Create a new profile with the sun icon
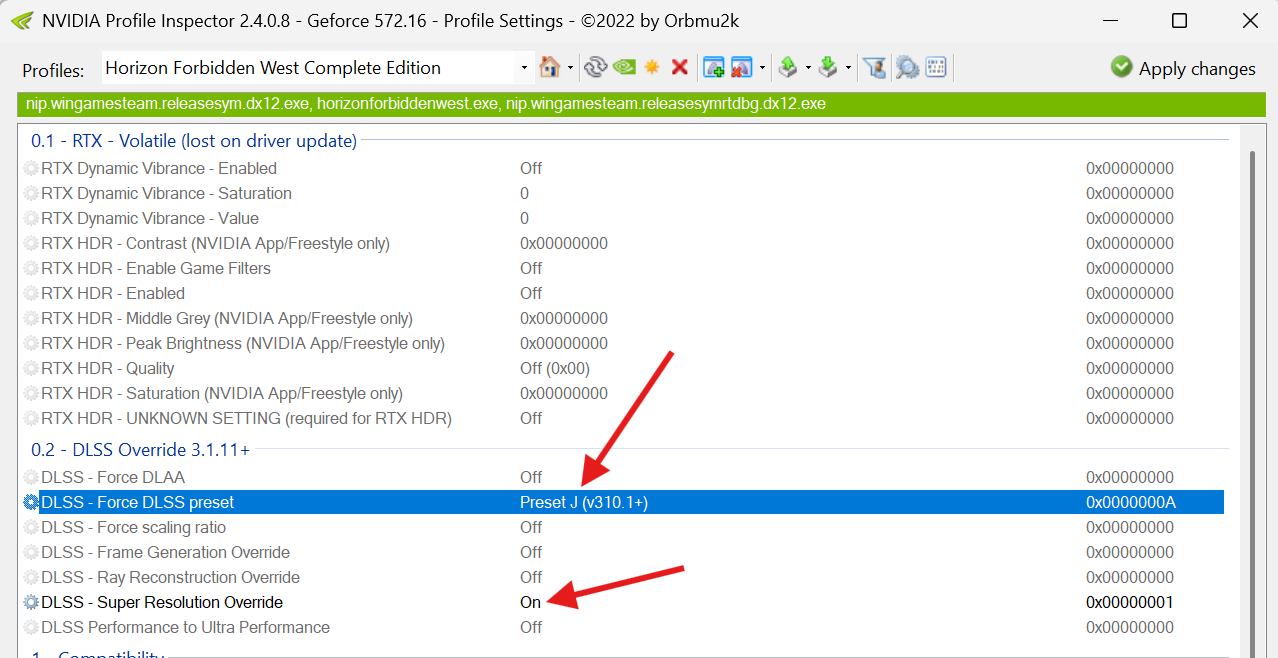Image resolution: width=1278 pixels, height=658 pixels. click(x=652, y=67)
